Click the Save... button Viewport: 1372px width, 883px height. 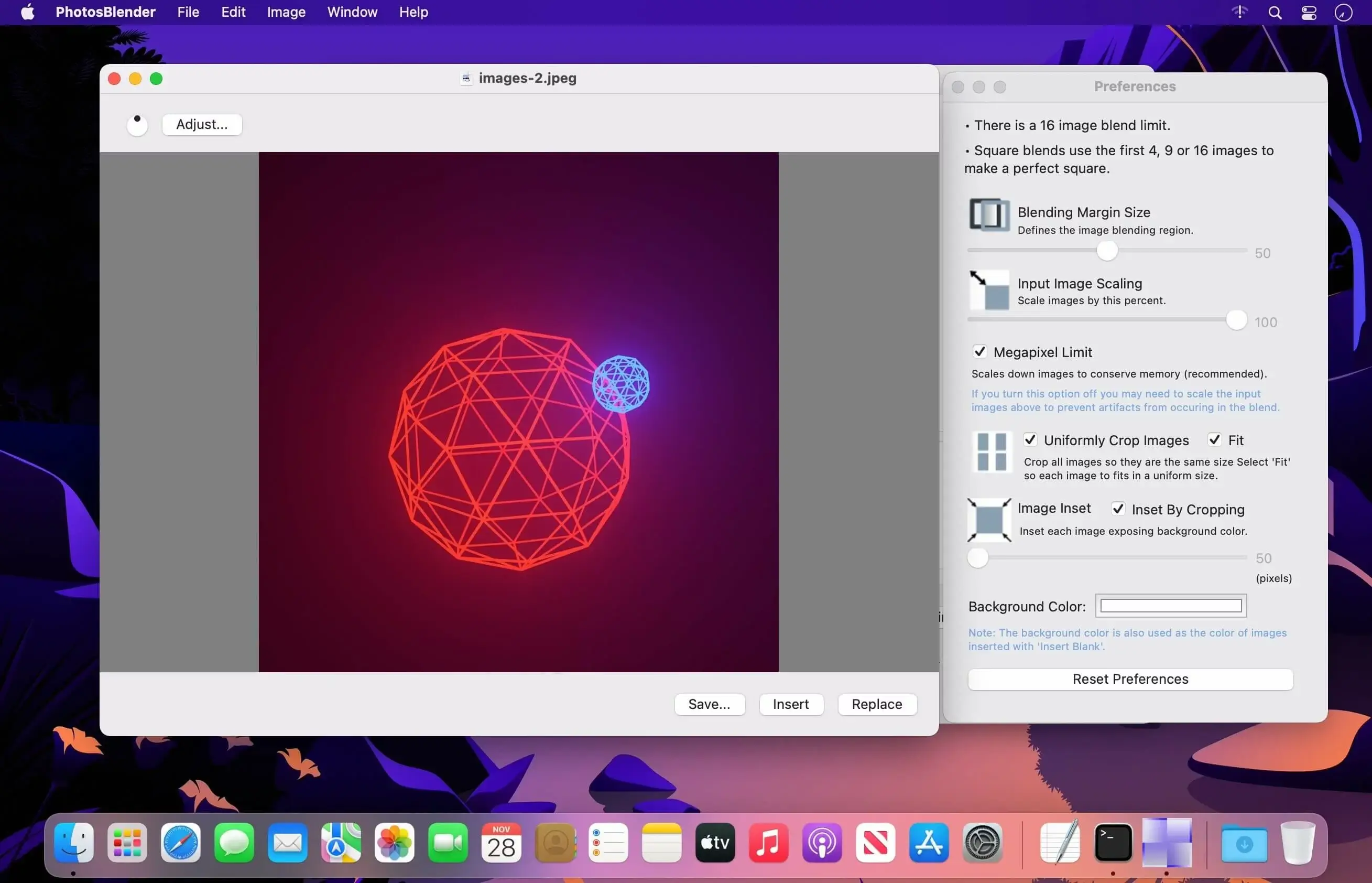[x=710, y=704]
